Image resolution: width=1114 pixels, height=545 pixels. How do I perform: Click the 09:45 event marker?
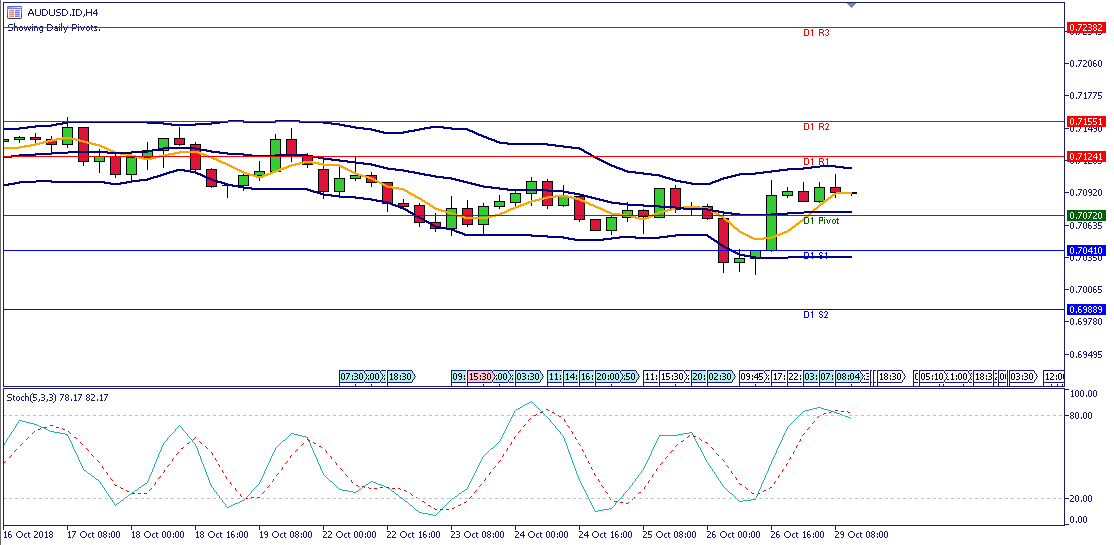pyautogui.click(x=753, y=377)
